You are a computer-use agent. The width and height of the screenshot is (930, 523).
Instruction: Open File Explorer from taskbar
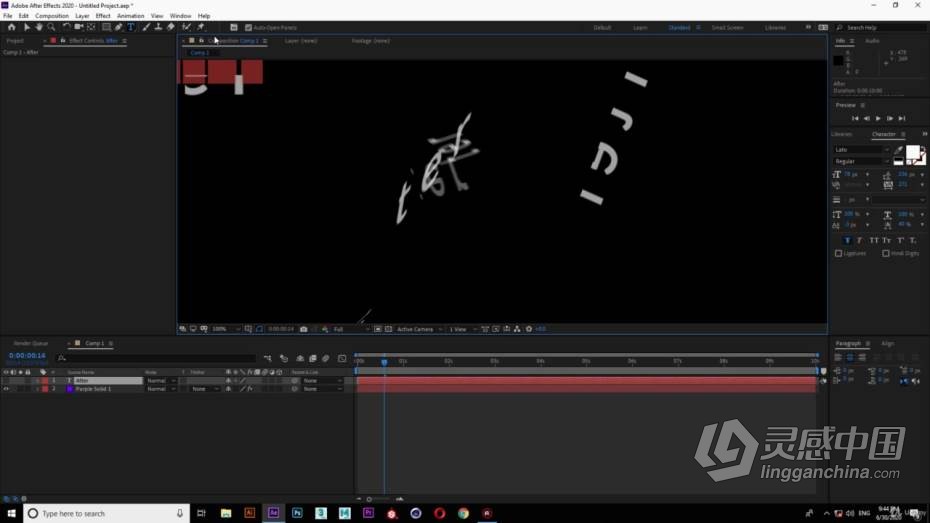[226, 514]
